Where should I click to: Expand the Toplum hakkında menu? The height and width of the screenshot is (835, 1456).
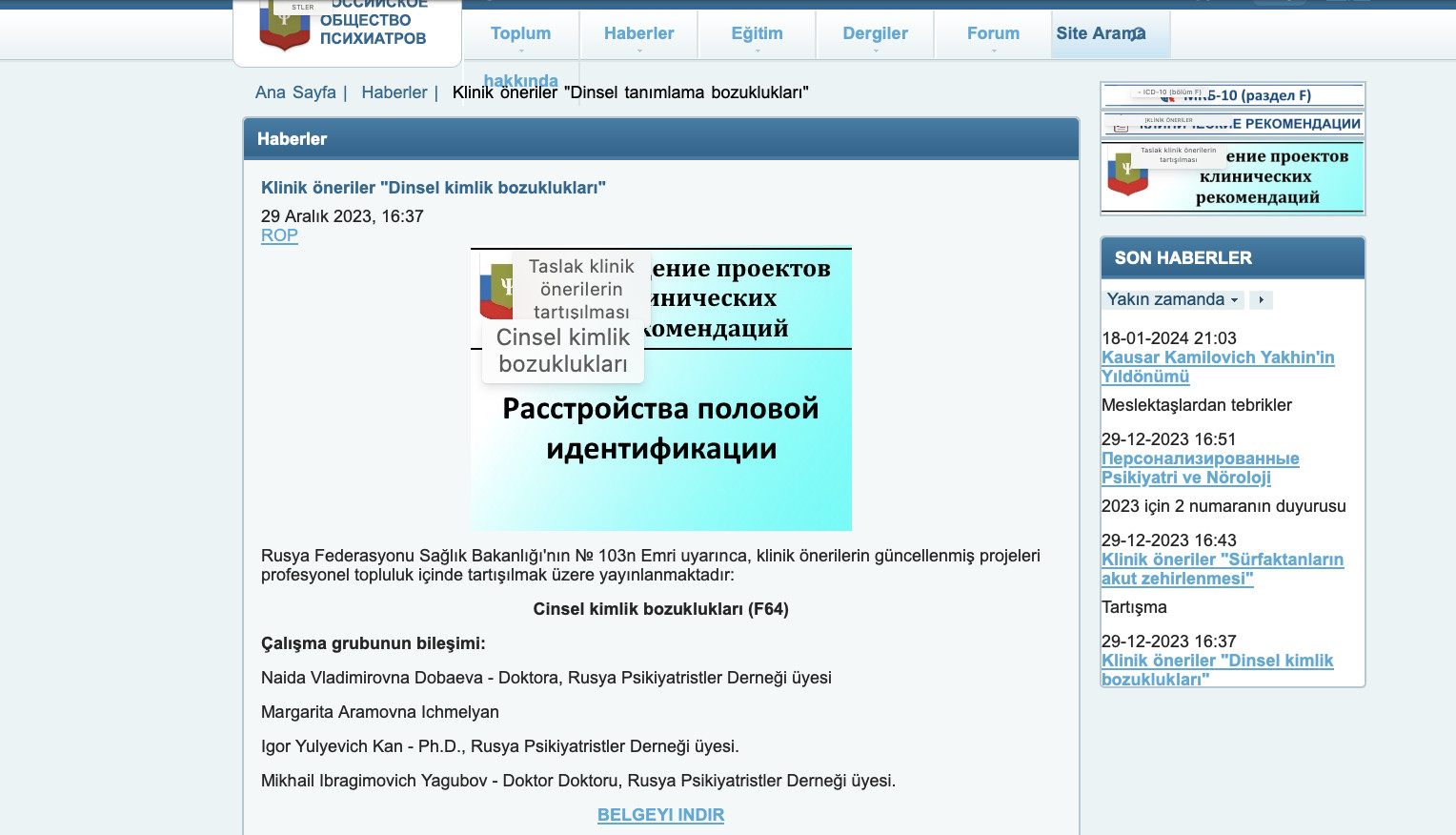point(520,34)
